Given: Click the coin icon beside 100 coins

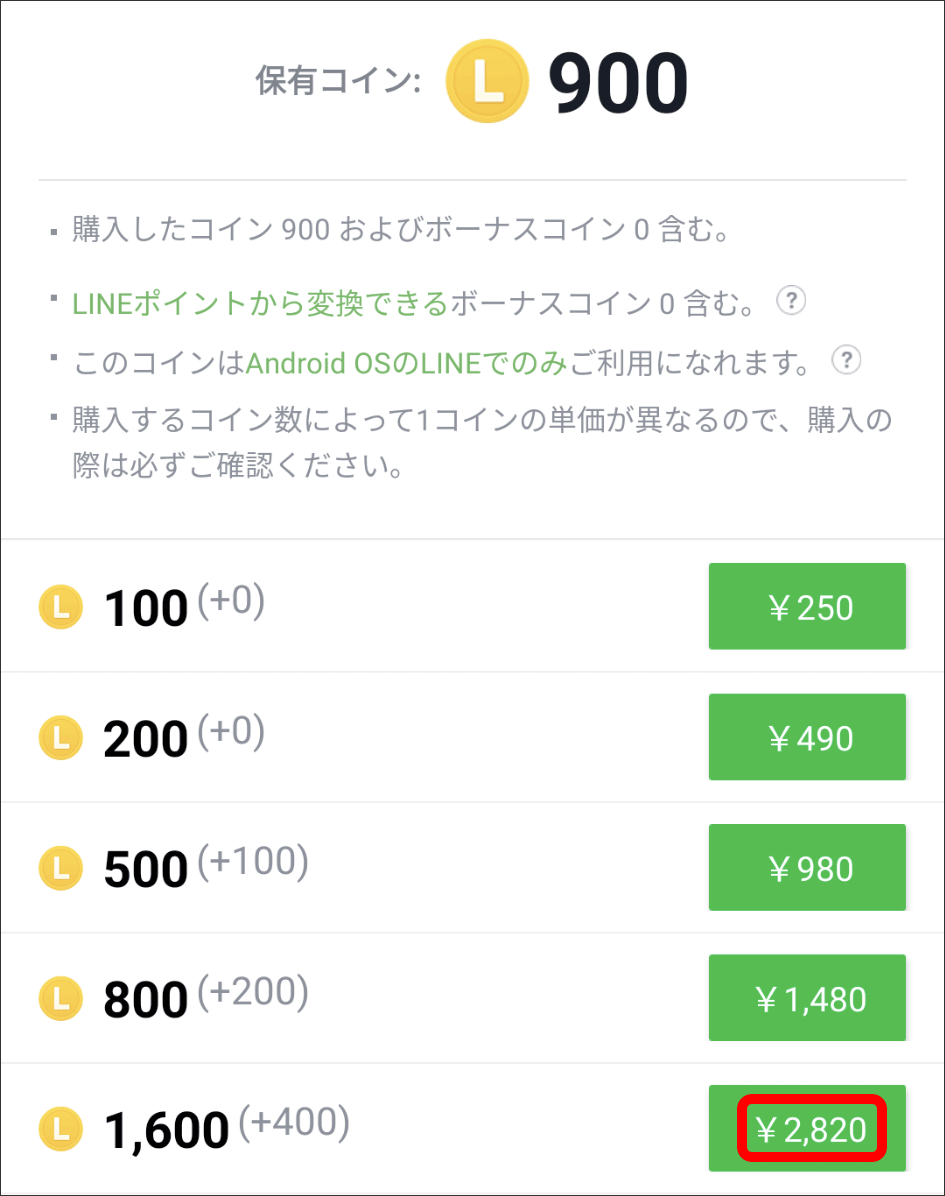Looking at the screenshot, I should pyautogui.click(x=60, y=607).
